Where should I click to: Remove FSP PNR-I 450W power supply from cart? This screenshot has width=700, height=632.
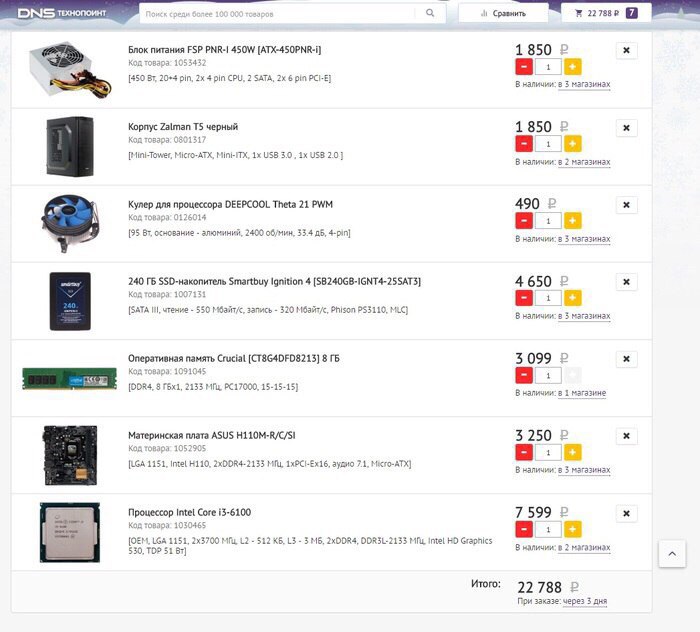[626, 50]
